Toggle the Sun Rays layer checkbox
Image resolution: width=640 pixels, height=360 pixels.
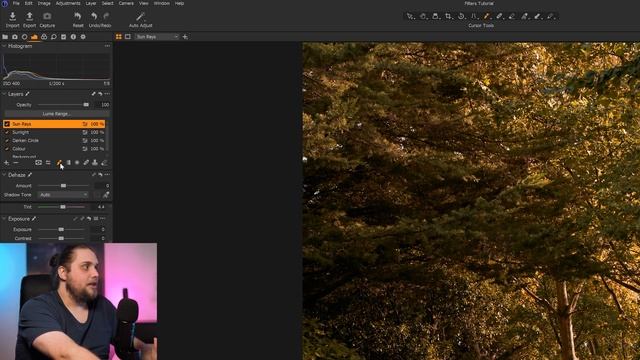click(7, 124)
